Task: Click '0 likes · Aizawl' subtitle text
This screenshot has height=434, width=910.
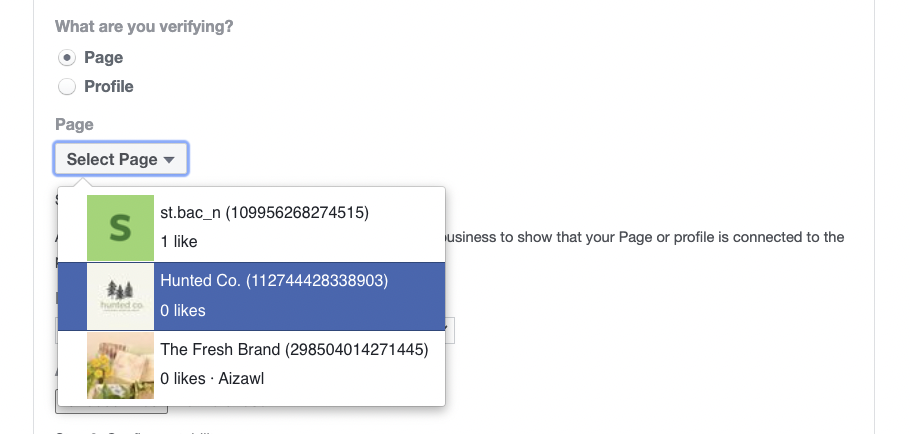Action: tap(212, 379)
